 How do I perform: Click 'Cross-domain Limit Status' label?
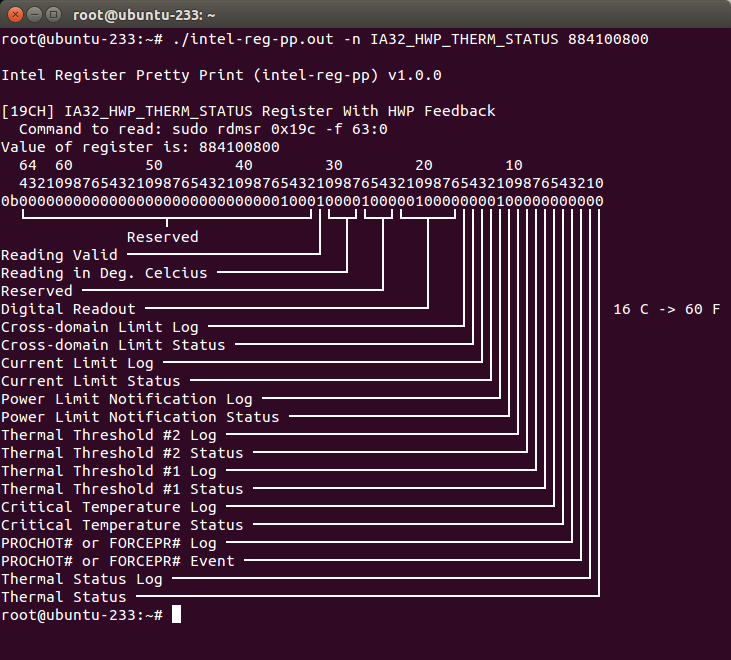click(113, 345)
